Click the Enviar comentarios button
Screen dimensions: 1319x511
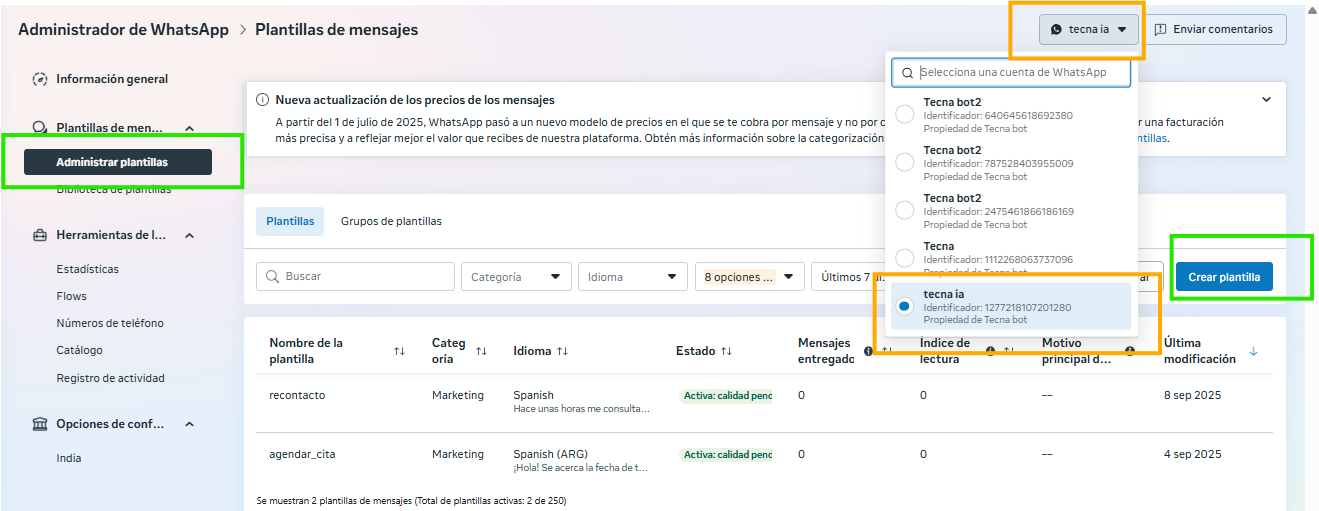1214,29
